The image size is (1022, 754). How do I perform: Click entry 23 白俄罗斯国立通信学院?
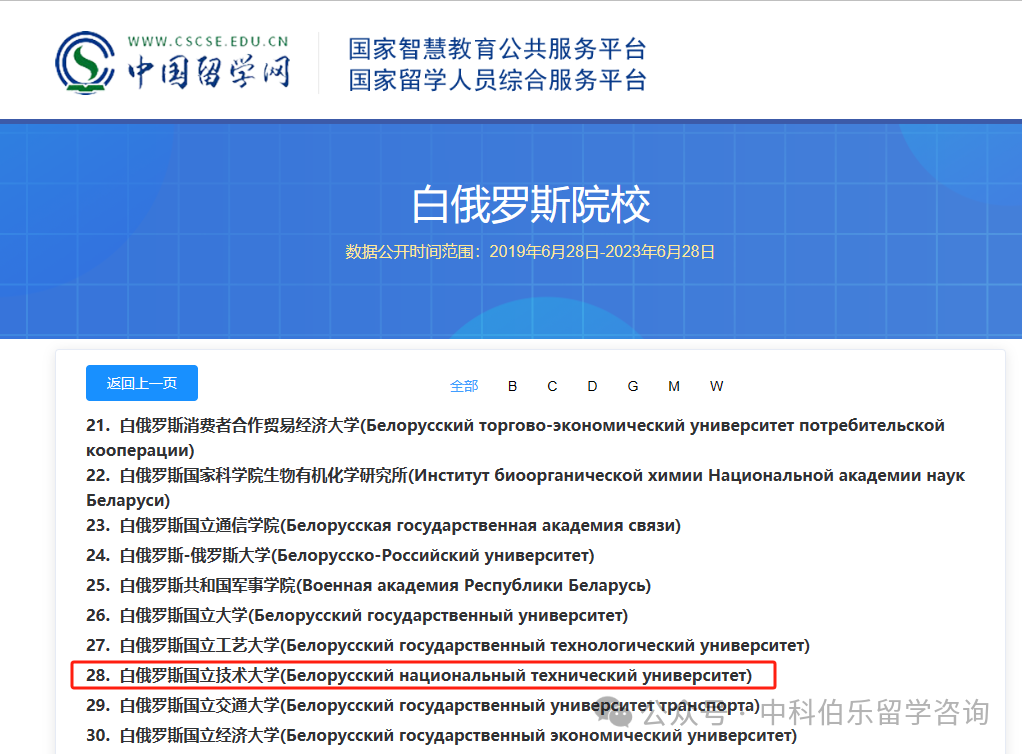click(x=383, y=525)
